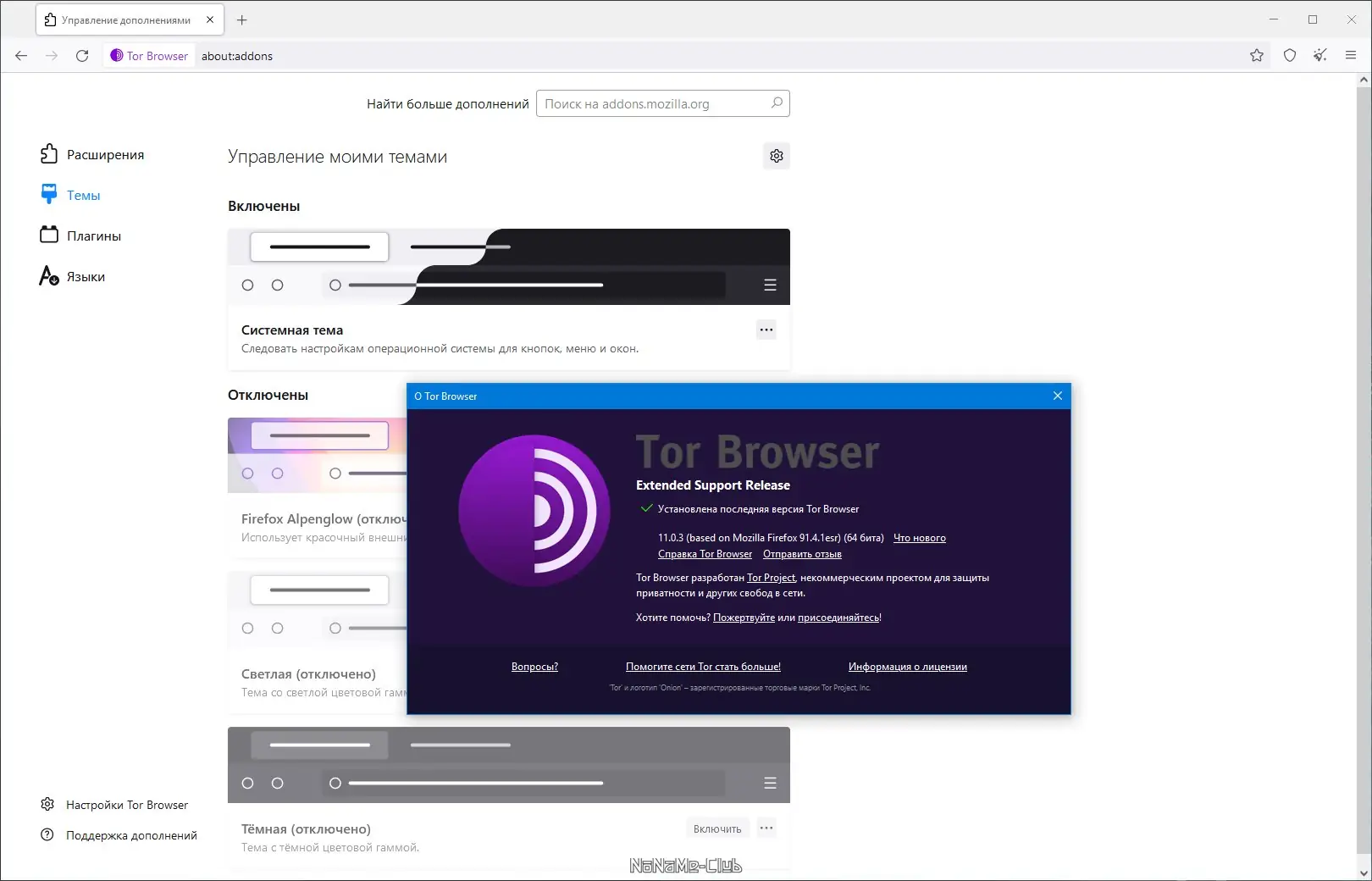
Task: Open Информация о лицензии link
Action: click(908, 667)
